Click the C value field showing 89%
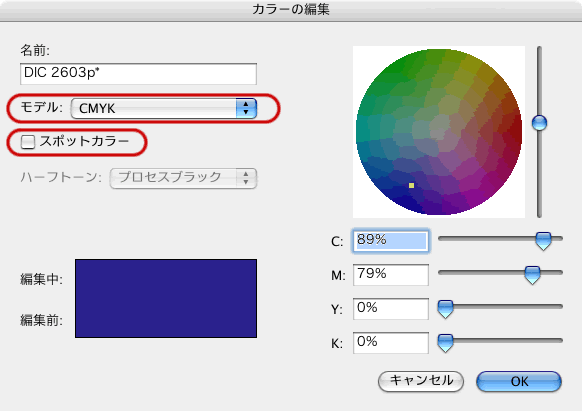The width and height of the screenshot is (582, 411). coord(390,241)
